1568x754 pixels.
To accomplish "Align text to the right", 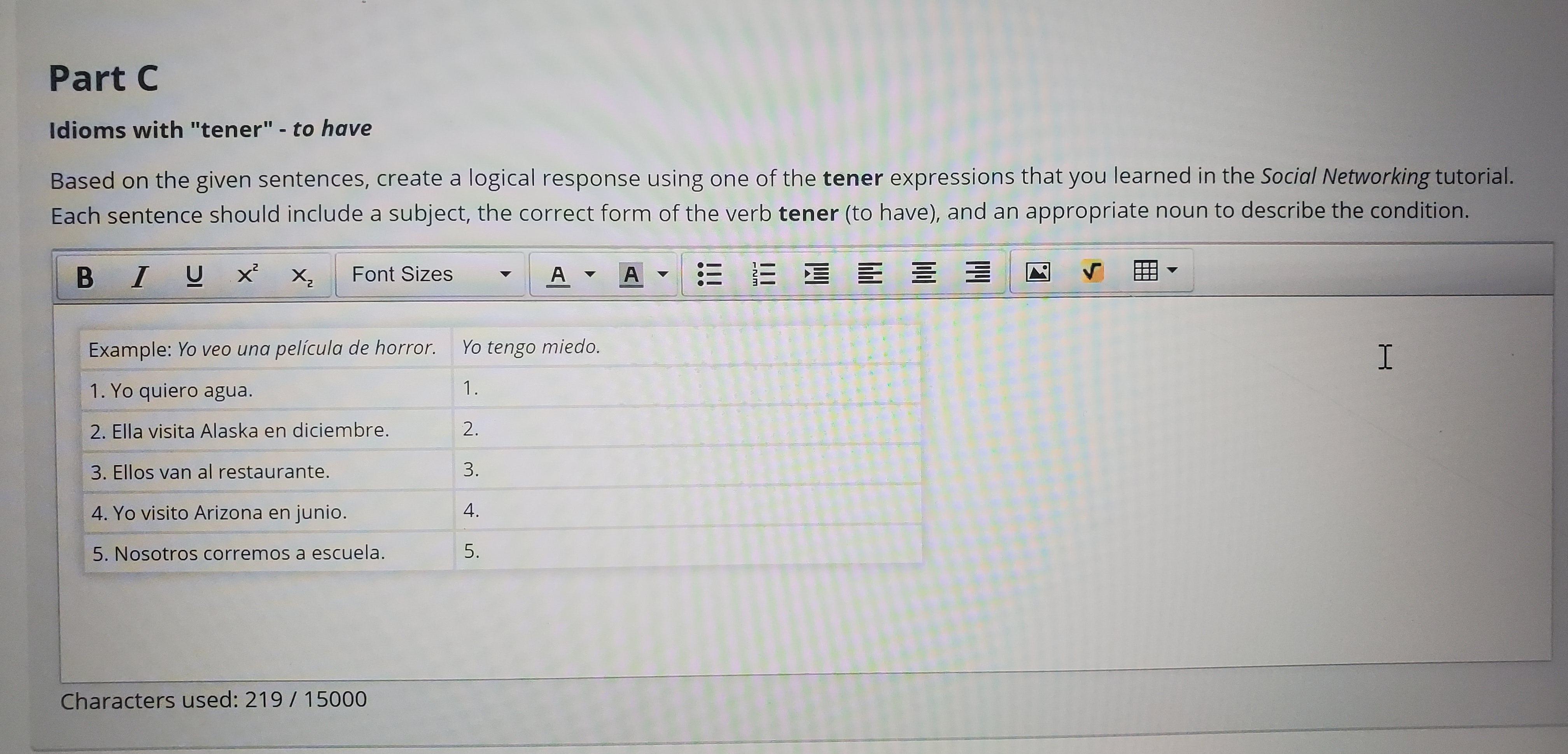I will [x=978, y=272].
